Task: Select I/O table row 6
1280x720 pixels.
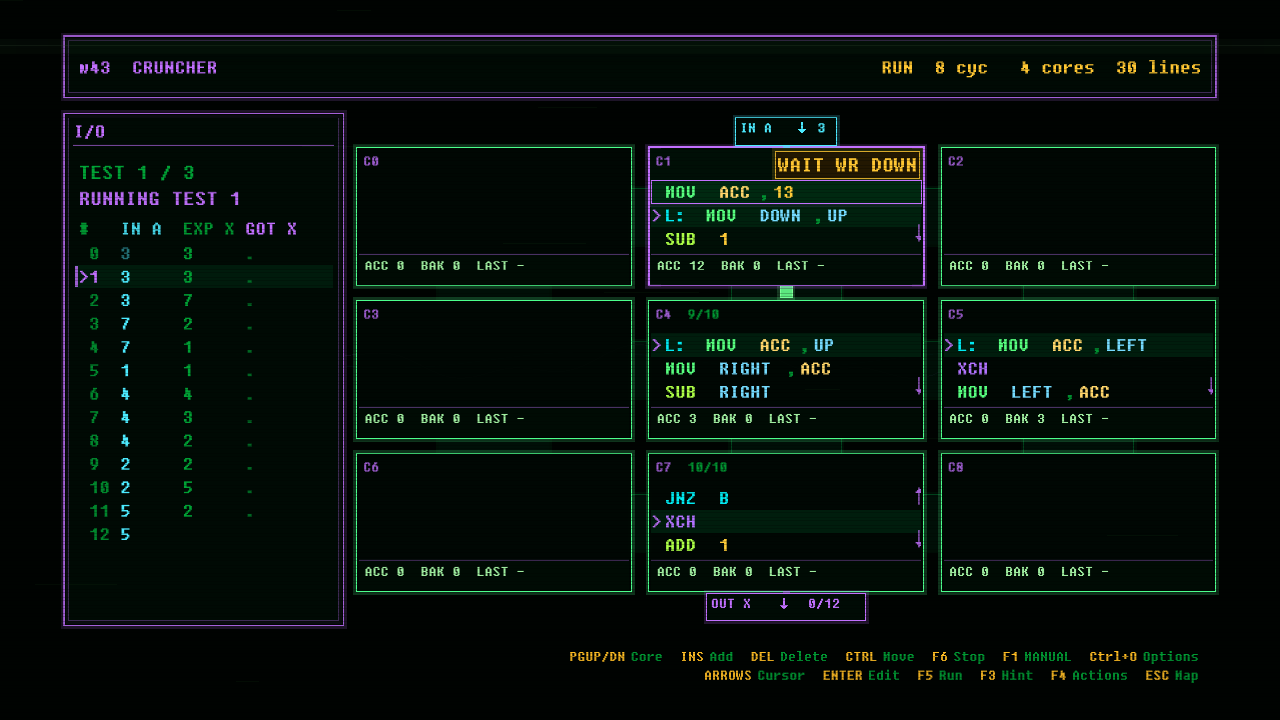Action: (x=204, y=394)
